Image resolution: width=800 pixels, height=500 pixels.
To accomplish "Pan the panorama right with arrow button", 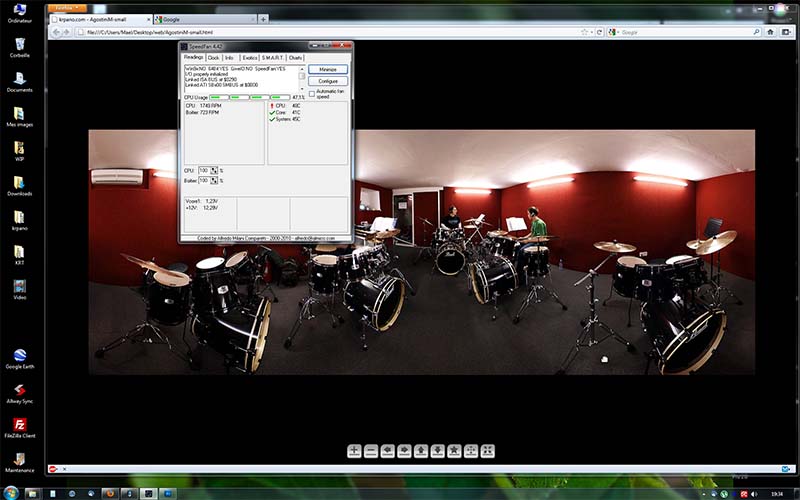I will [404, 451].
